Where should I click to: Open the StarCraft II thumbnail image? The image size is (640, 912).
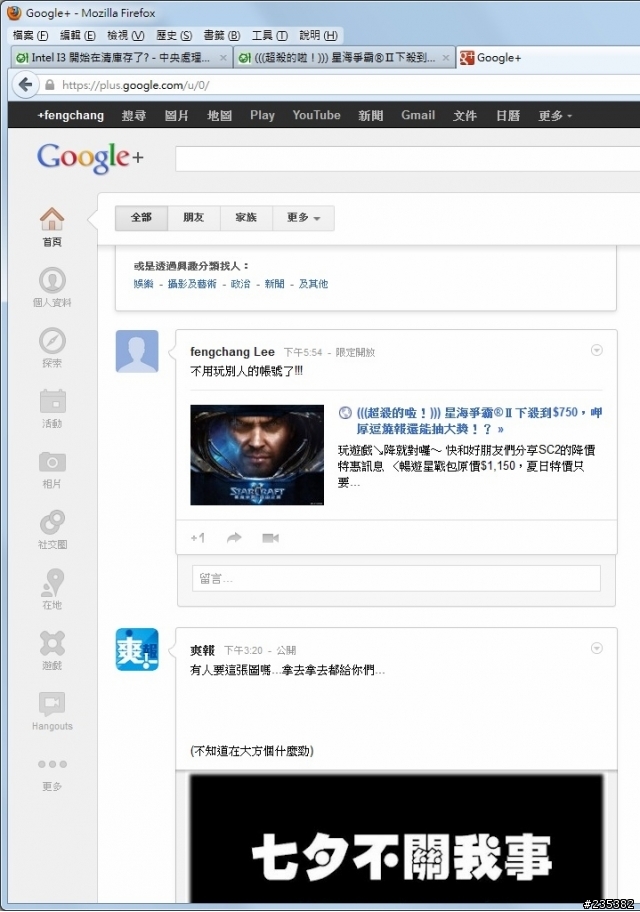[x=257, y=455]
